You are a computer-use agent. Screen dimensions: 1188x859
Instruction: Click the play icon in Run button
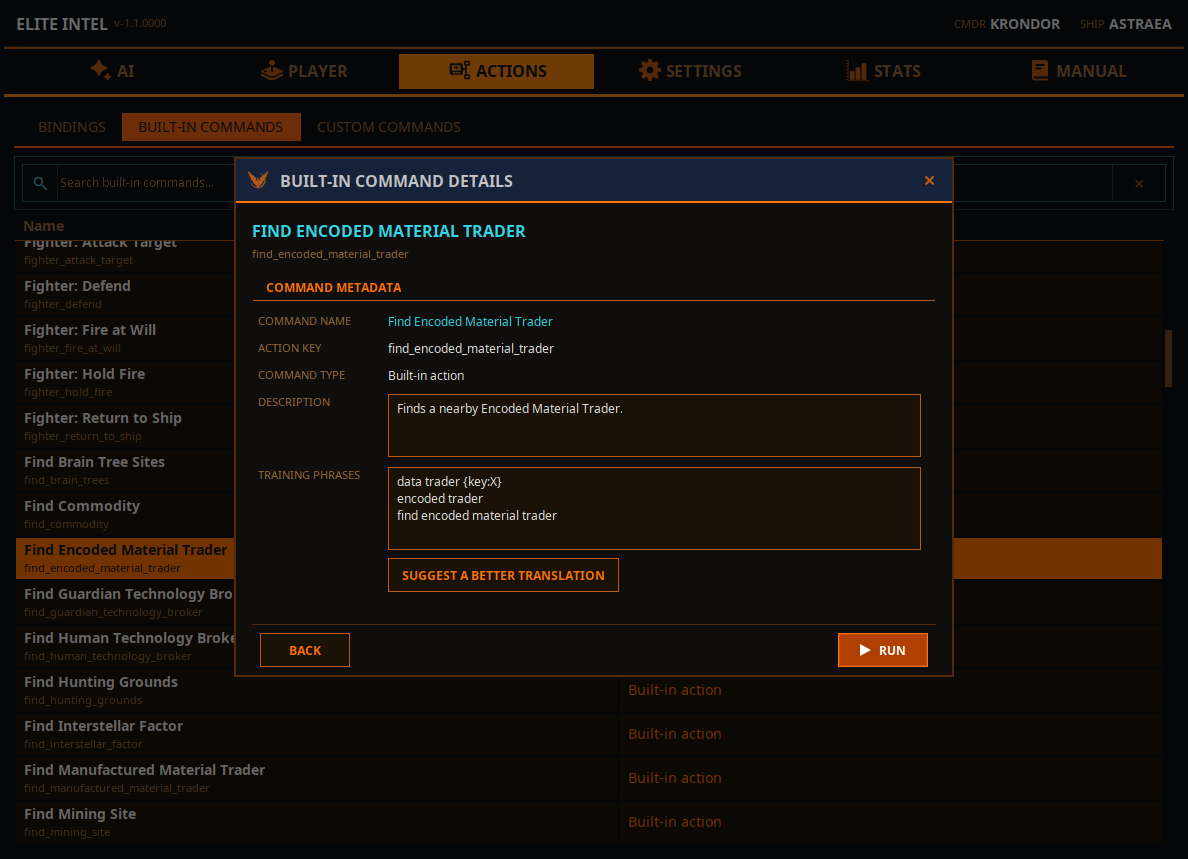pyautogui.click(x=864, y=650)
